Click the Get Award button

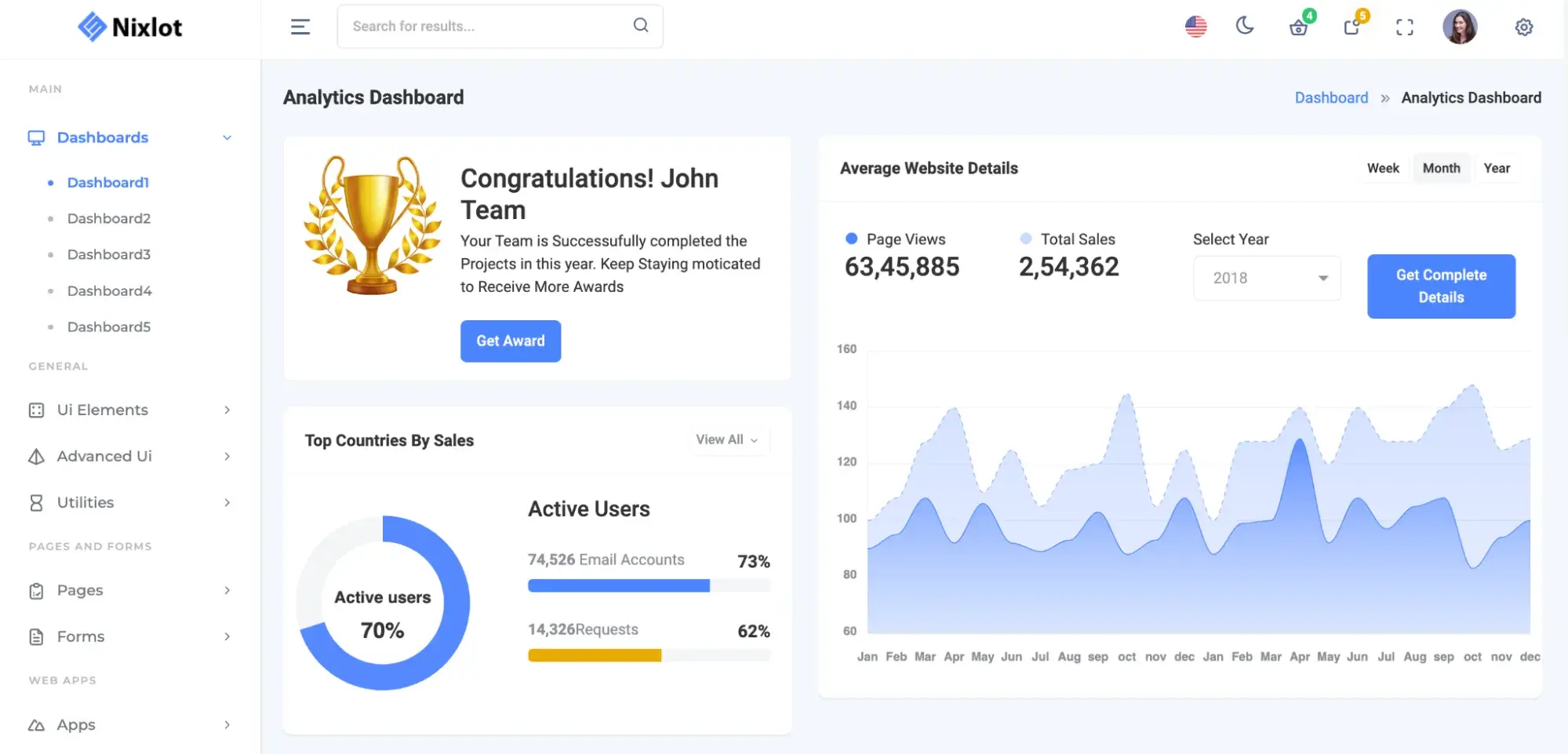511,341
